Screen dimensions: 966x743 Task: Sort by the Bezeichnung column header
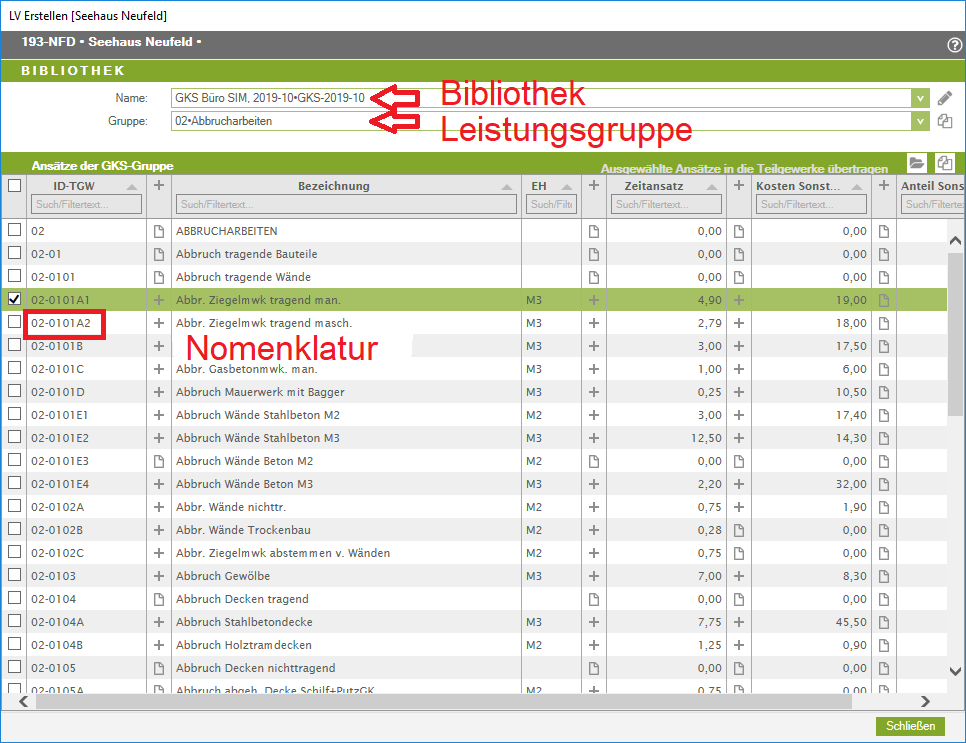coord(334,186)
